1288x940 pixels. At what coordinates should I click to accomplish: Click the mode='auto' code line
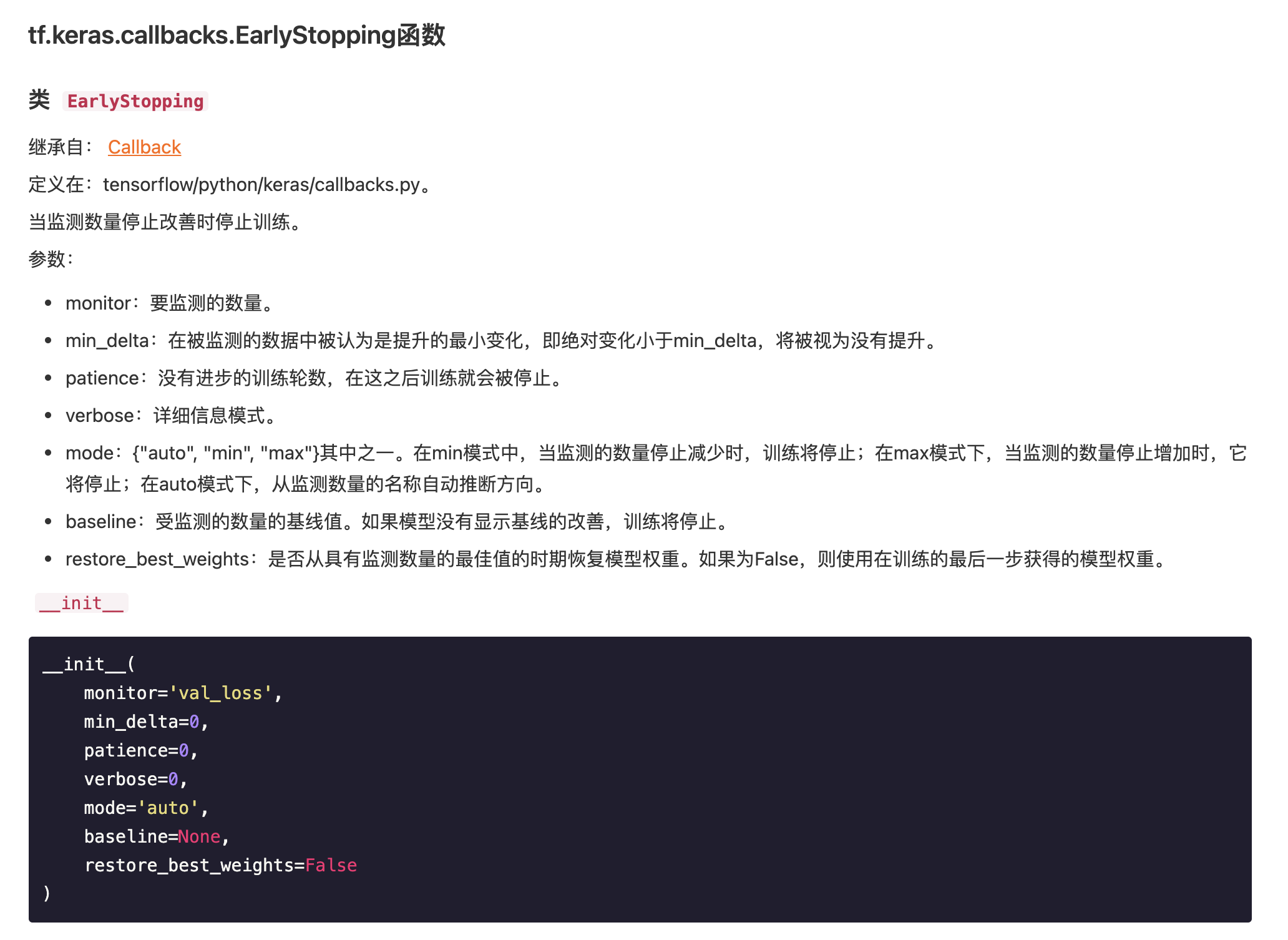[147, 808]
